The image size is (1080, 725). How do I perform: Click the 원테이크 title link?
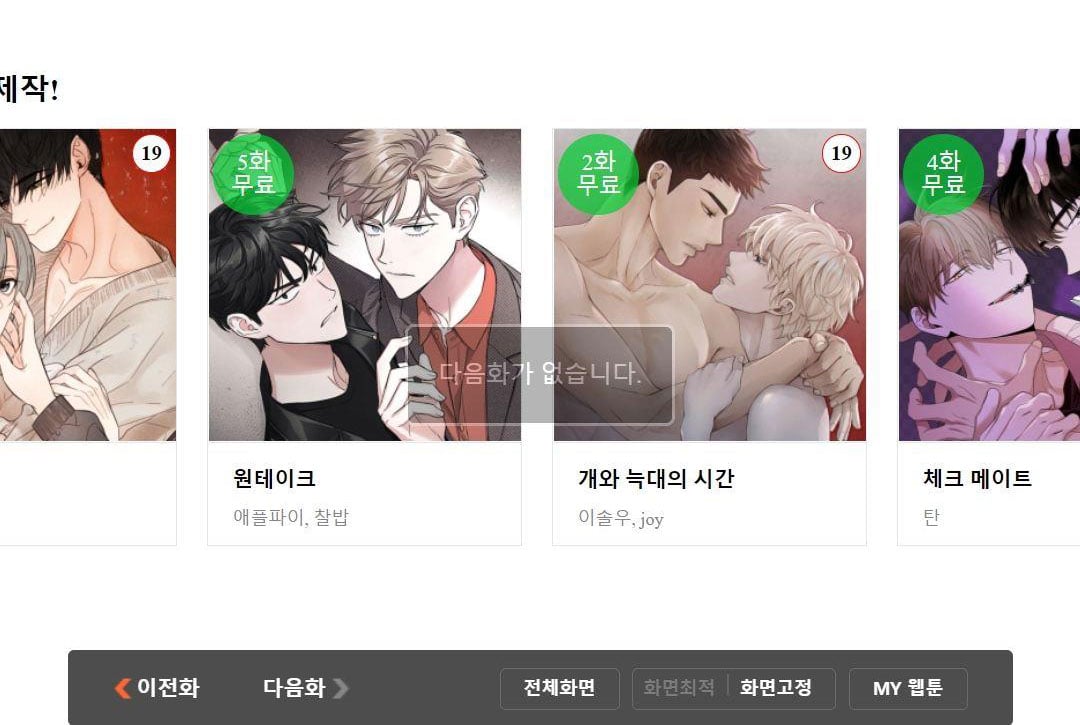tap(274, 478)
